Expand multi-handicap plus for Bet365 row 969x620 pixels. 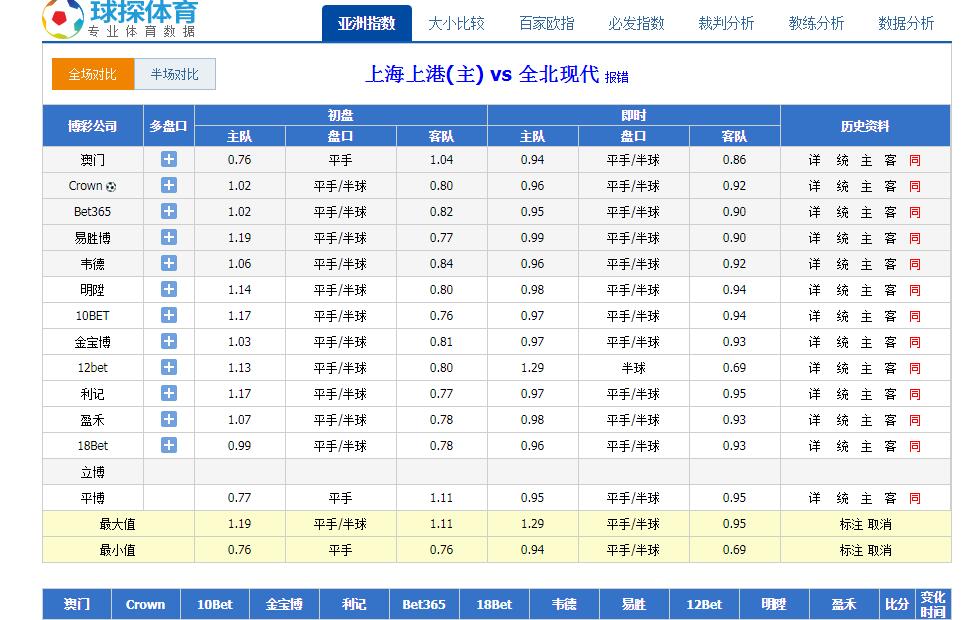(169, 211)
